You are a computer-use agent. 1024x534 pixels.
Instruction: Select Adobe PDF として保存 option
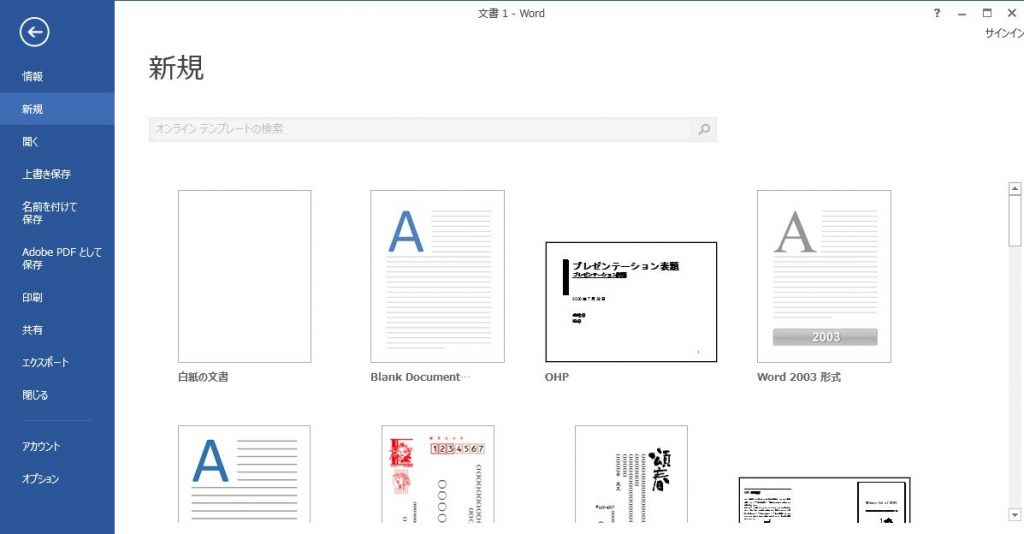pos(62,259)
